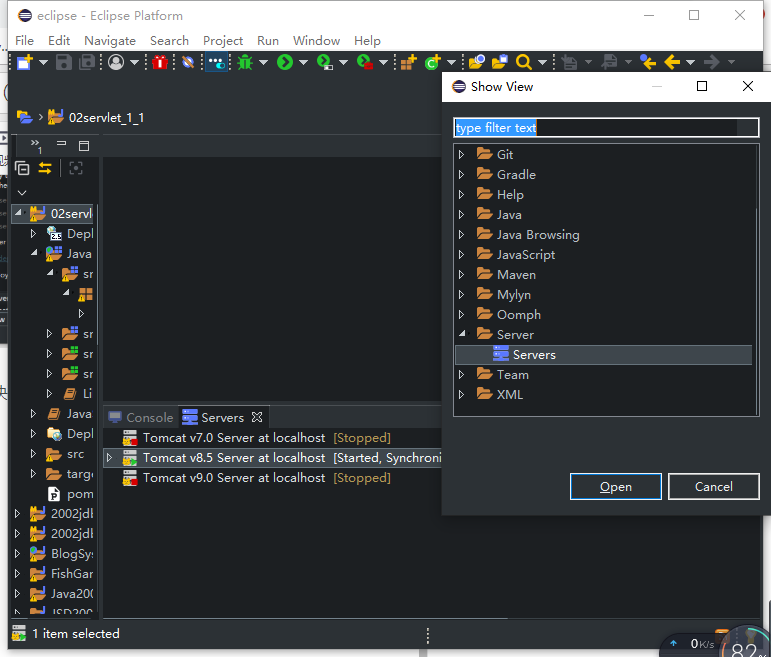Image resolution: width=771 pixels, height=657 pixels.
Task: Select Tomcat v9.0 Server at localhost
Action: point(234,478)
